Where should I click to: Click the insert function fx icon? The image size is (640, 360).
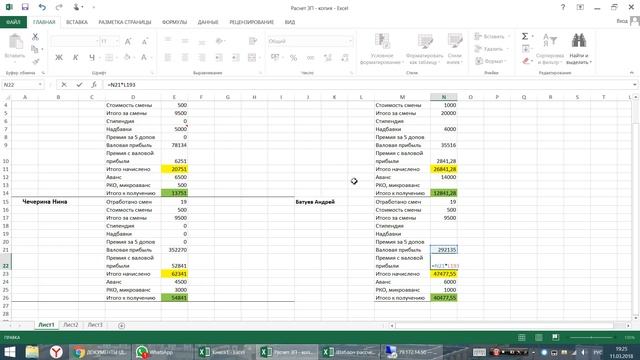tap(94, 84)
